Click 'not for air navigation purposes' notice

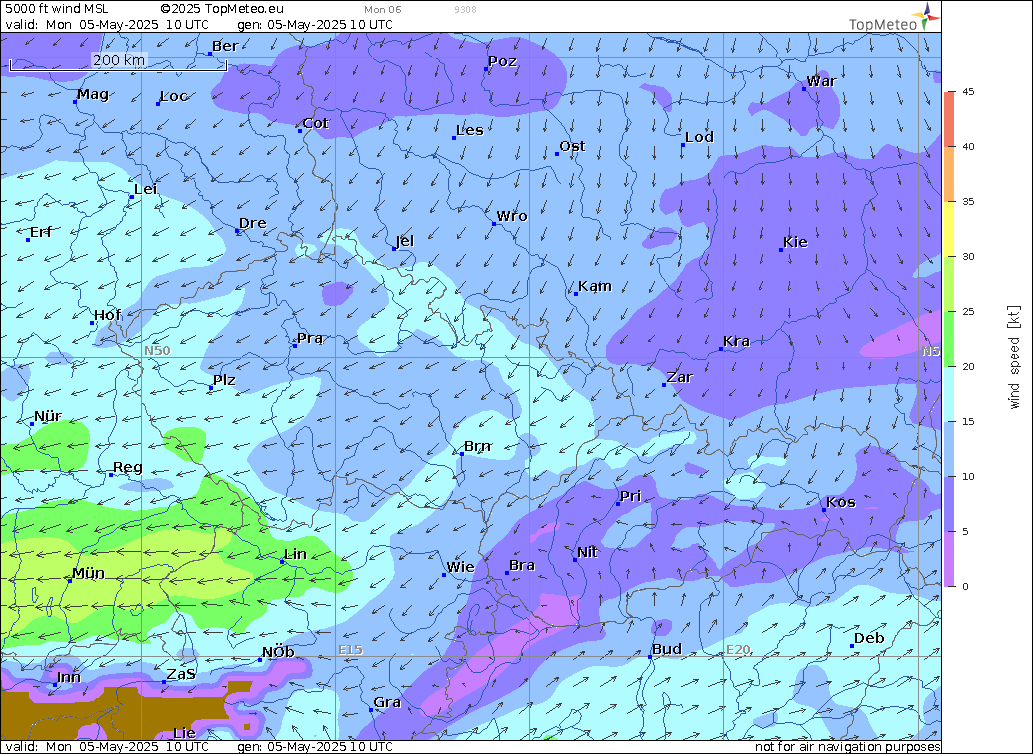[847, 747]
